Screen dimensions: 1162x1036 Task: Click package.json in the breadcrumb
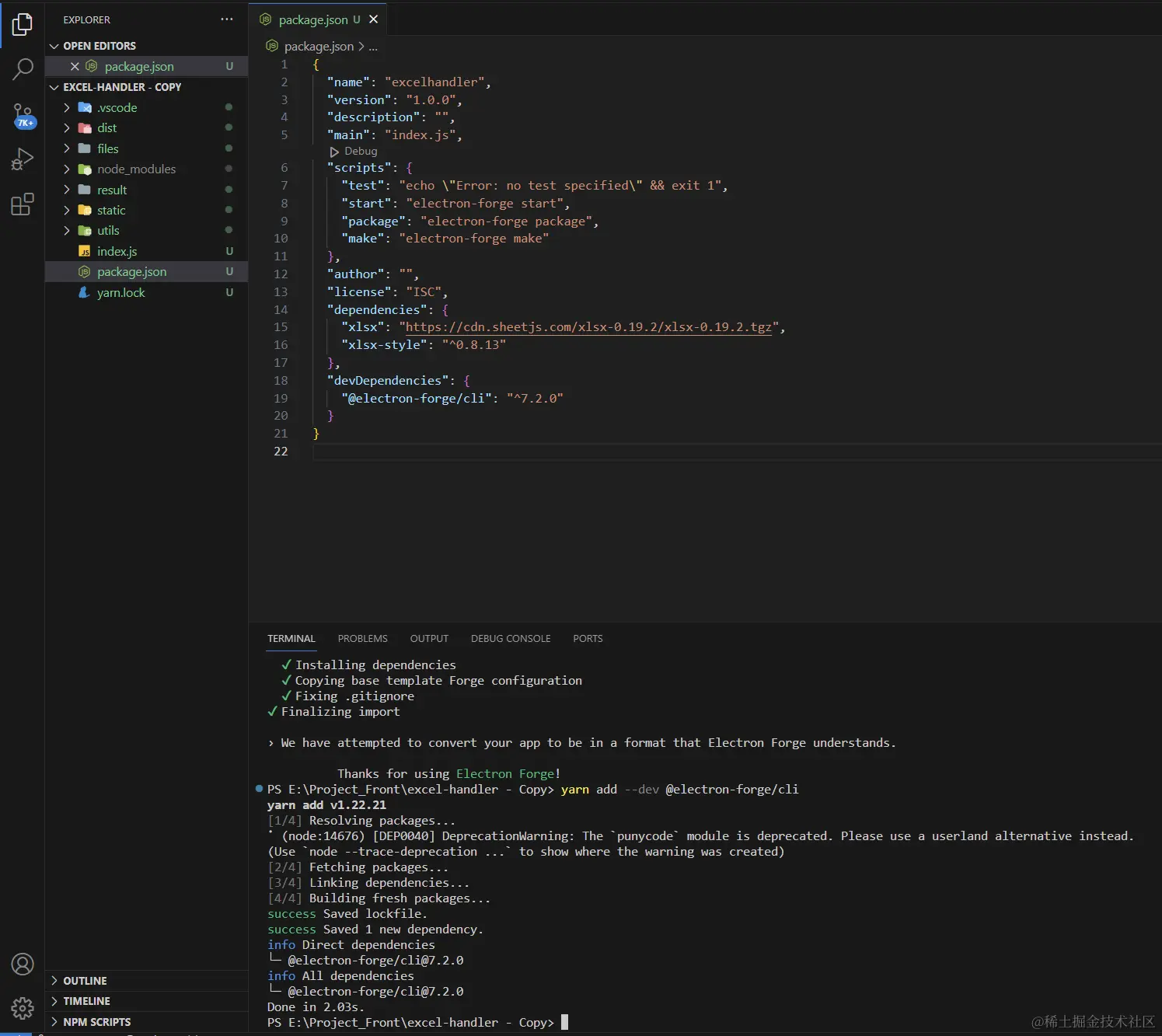[x=319, y=47]
